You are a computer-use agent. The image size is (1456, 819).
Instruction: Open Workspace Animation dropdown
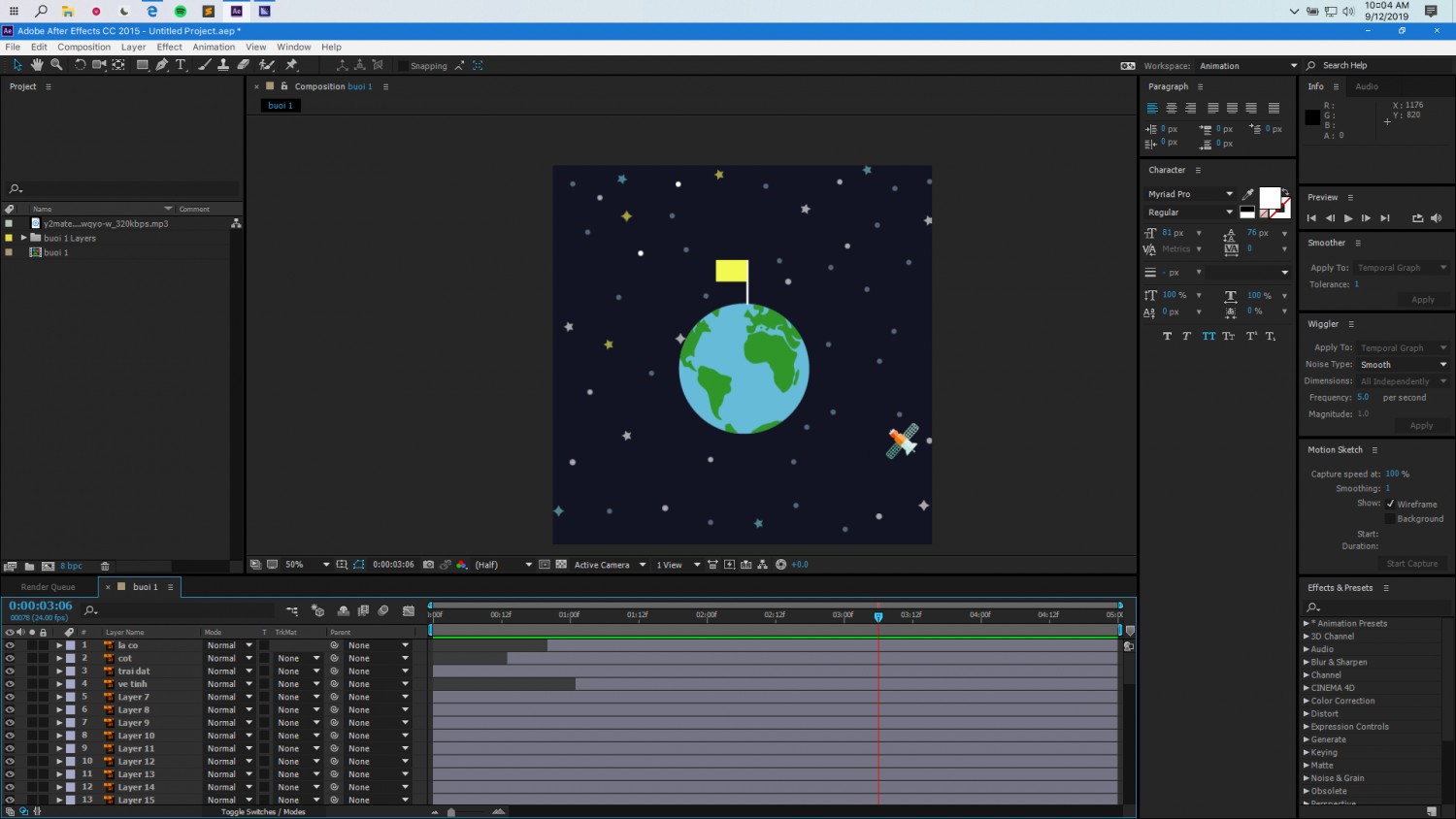click(x=1248, y=66)
